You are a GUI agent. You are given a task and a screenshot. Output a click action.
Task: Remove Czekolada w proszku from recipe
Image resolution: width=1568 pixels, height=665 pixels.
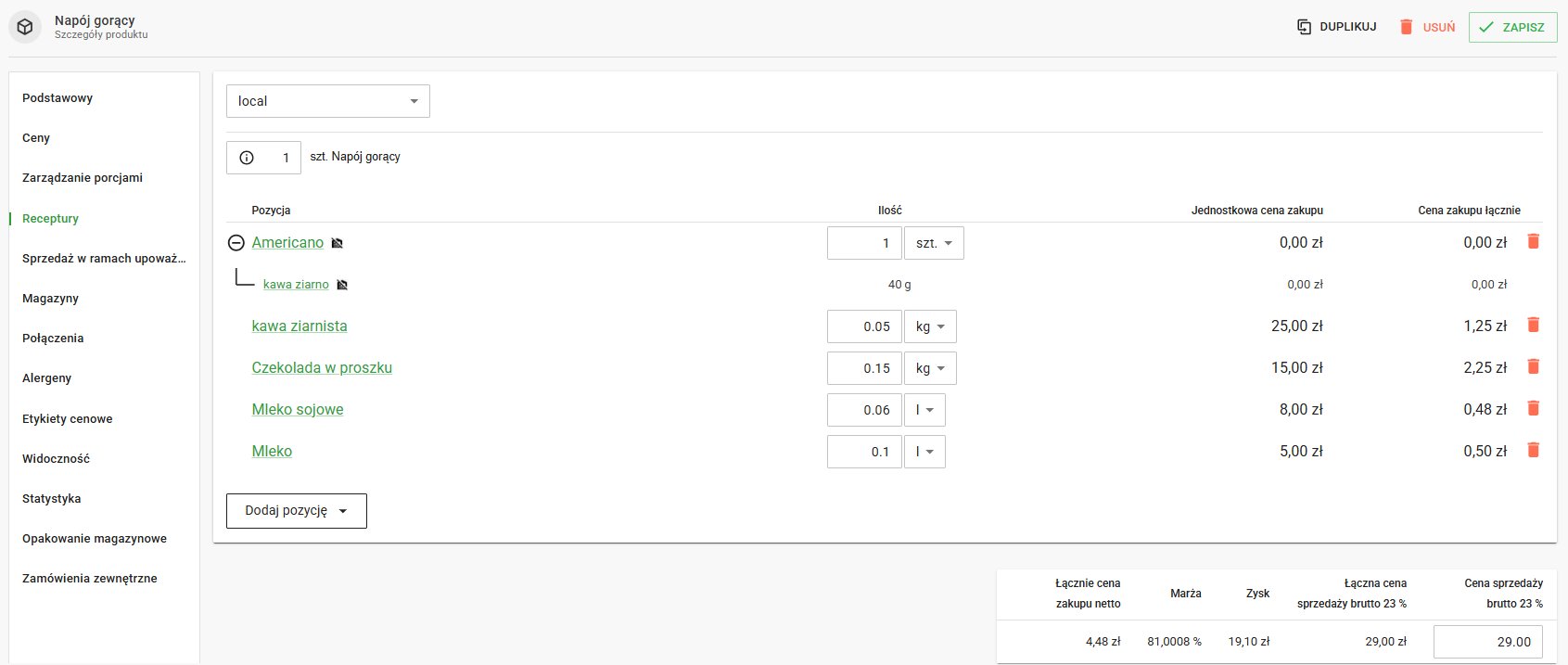(1533, 367)
